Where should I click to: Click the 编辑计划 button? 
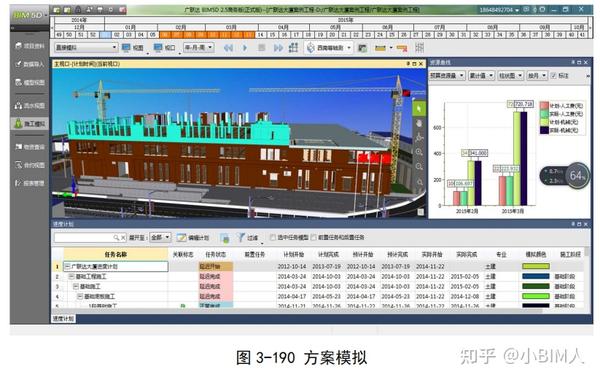[193, 238]
